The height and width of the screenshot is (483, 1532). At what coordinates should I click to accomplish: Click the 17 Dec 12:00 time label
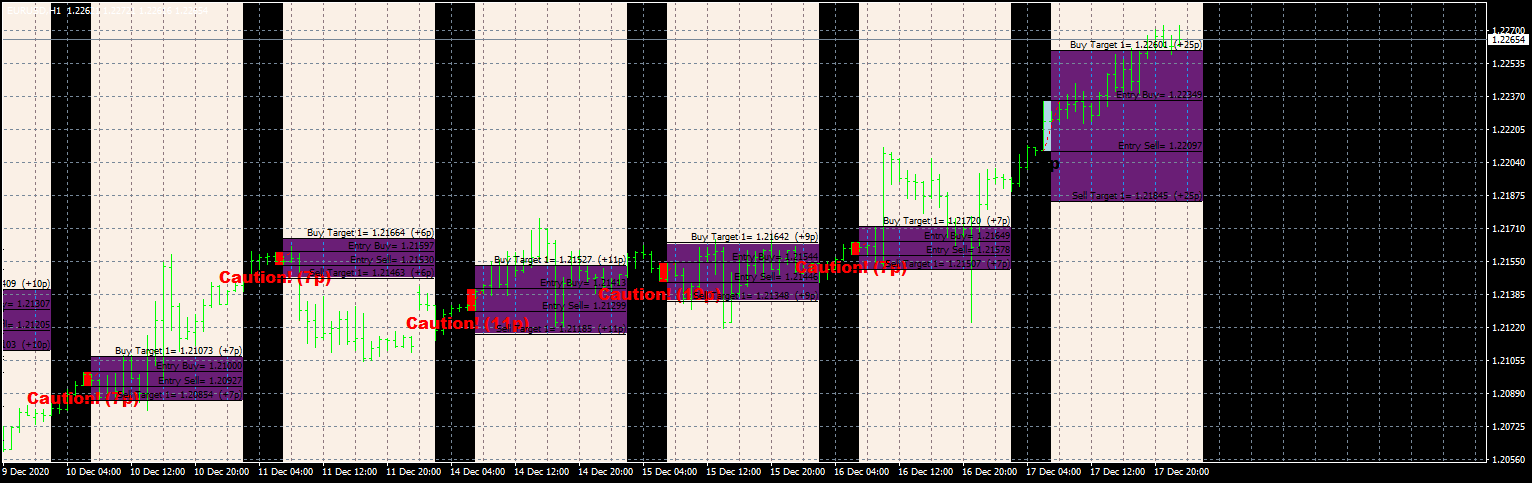click(1117, 471)
